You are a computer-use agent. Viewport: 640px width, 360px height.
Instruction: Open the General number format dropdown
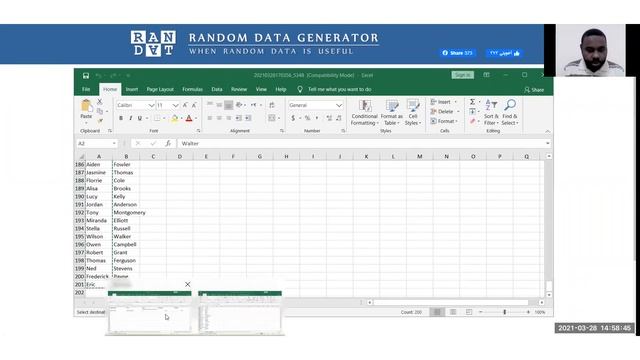(x=339, y=105)
